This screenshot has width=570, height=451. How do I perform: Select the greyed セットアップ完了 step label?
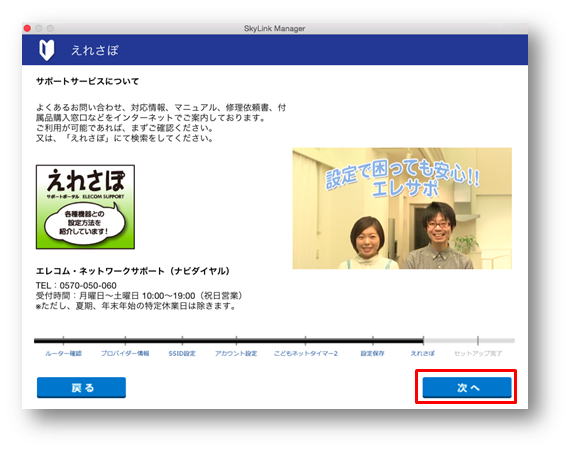478,353
